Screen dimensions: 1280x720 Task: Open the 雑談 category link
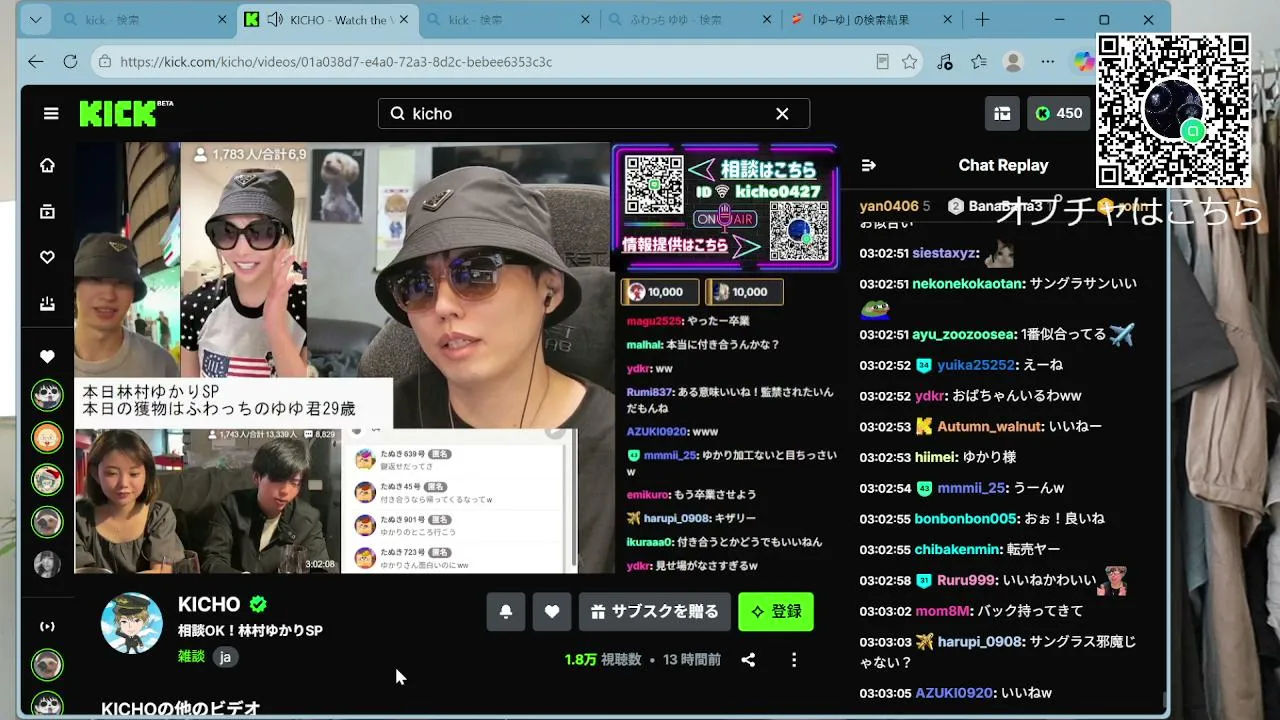click(x=191, y=657)
